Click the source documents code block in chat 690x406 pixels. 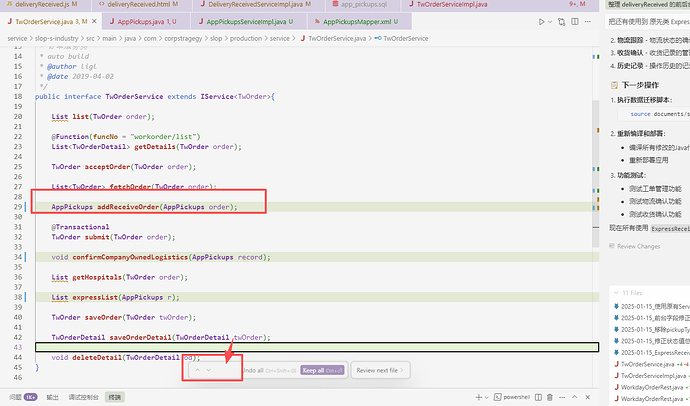pos(653,114)
